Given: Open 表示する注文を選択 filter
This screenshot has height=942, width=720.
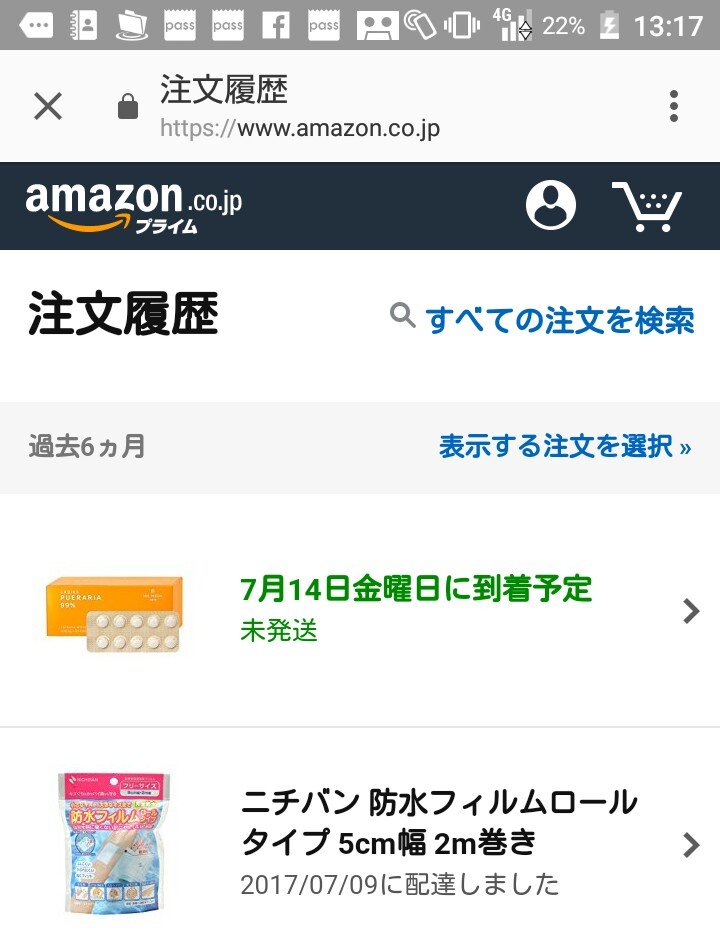Looking at the screenshot, I should tap(564, 446).
